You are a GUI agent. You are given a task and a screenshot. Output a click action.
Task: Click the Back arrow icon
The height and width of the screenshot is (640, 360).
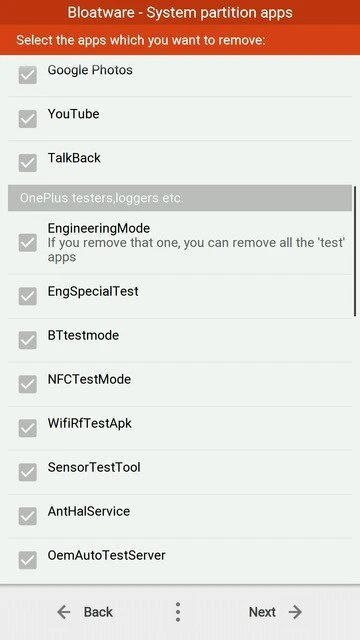point(64,612)
